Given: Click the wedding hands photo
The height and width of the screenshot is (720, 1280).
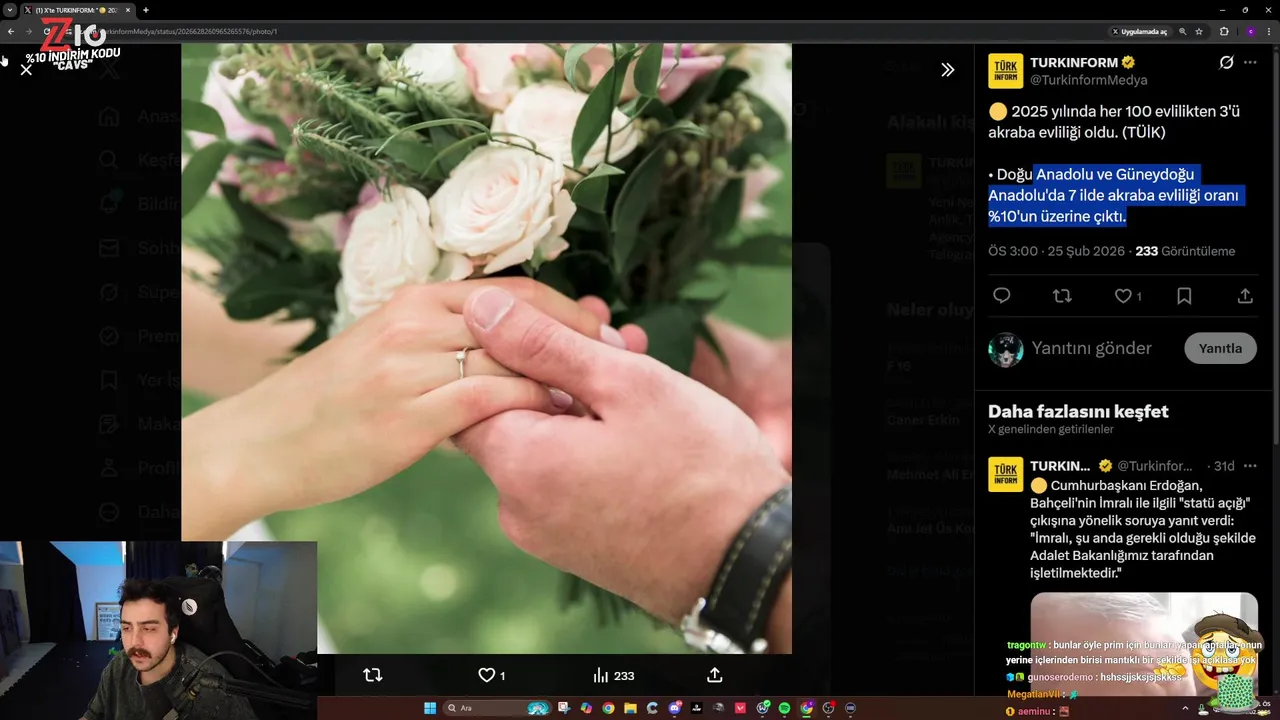Looking at the screenshot, I should (x=486, y=348).
